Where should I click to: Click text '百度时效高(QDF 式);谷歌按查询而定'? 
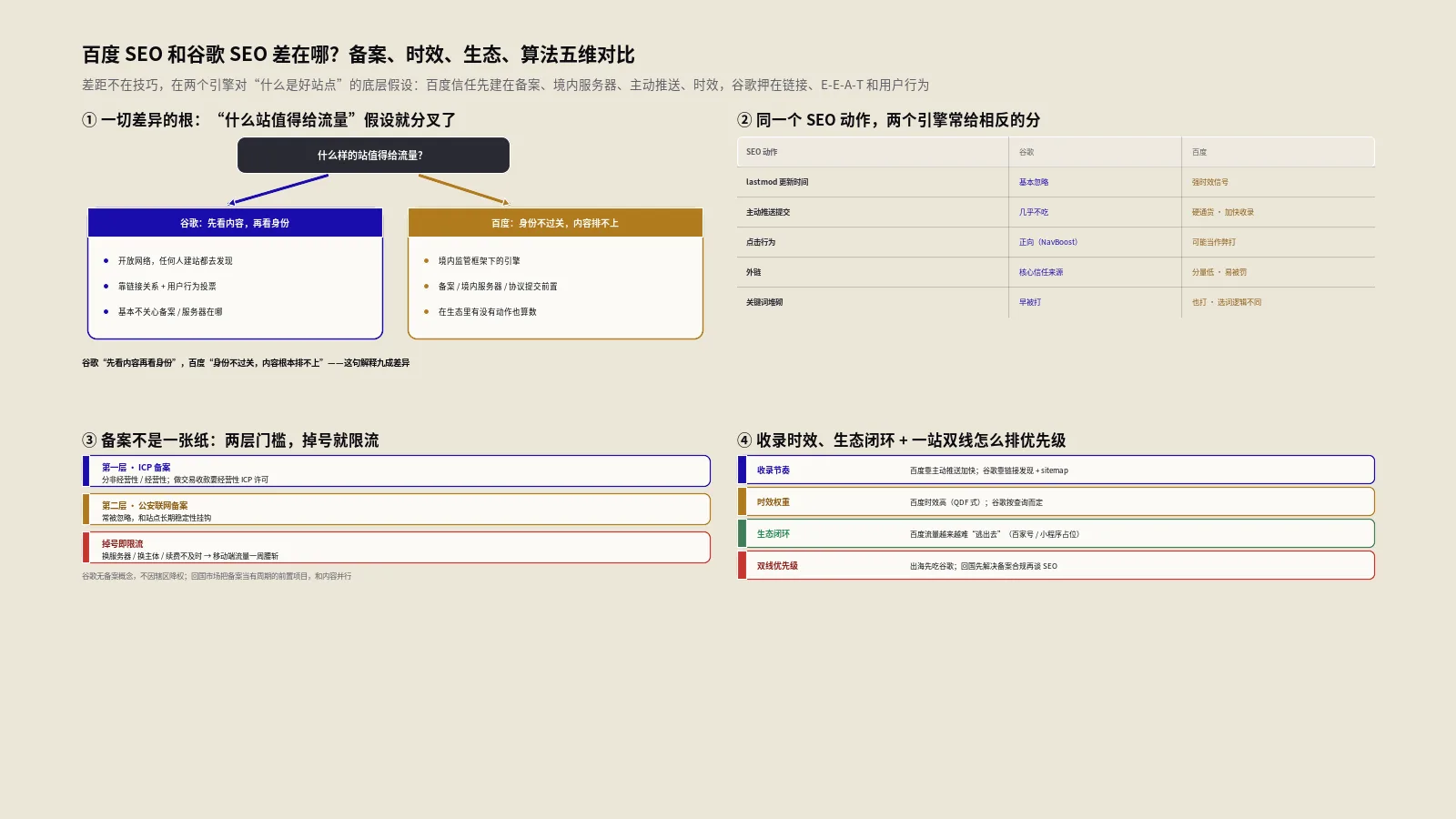[976, 502]
